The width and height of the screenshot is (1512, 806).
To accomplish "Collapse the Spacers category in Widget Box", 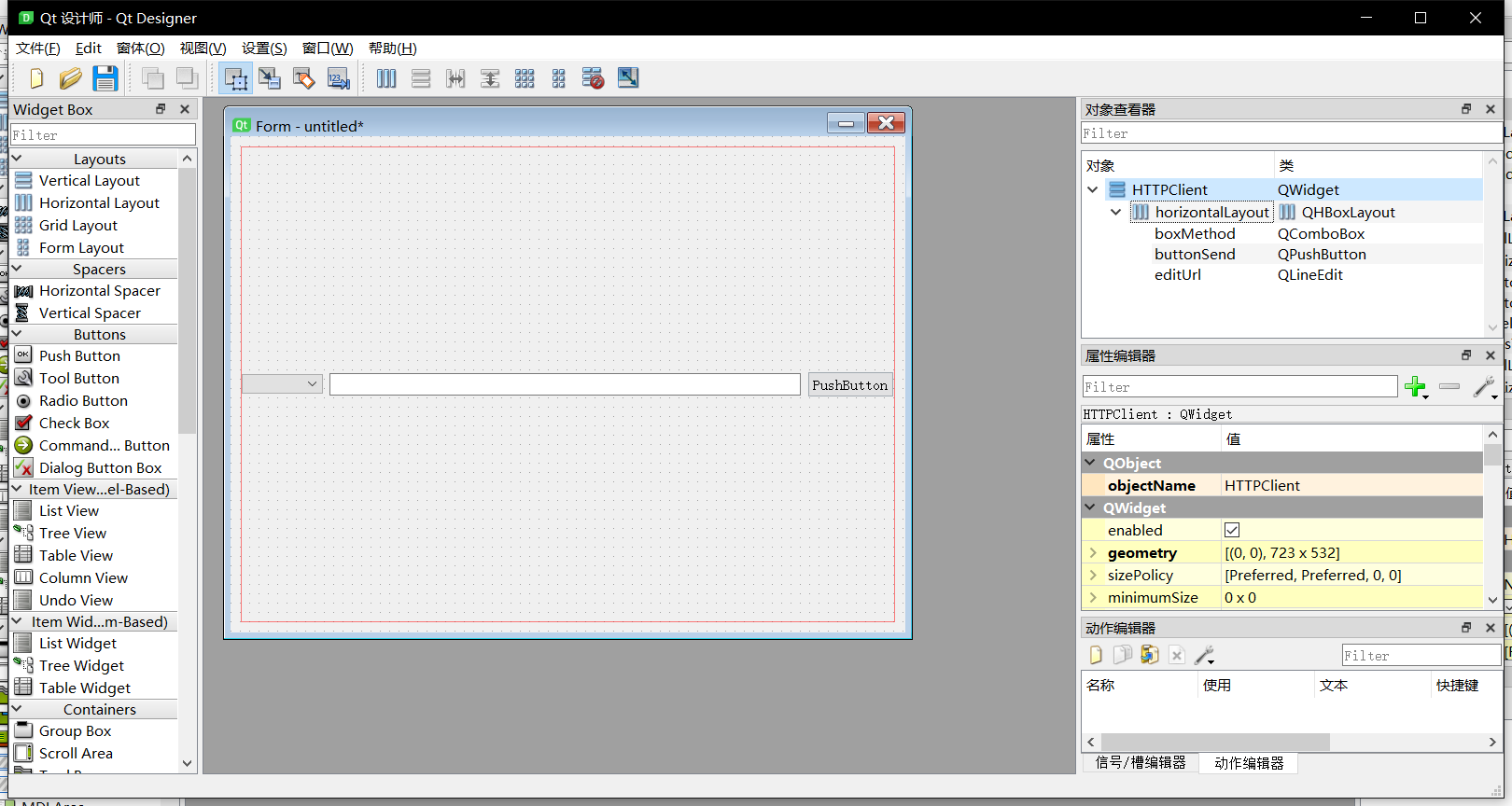I will click(x=16, y=269).
